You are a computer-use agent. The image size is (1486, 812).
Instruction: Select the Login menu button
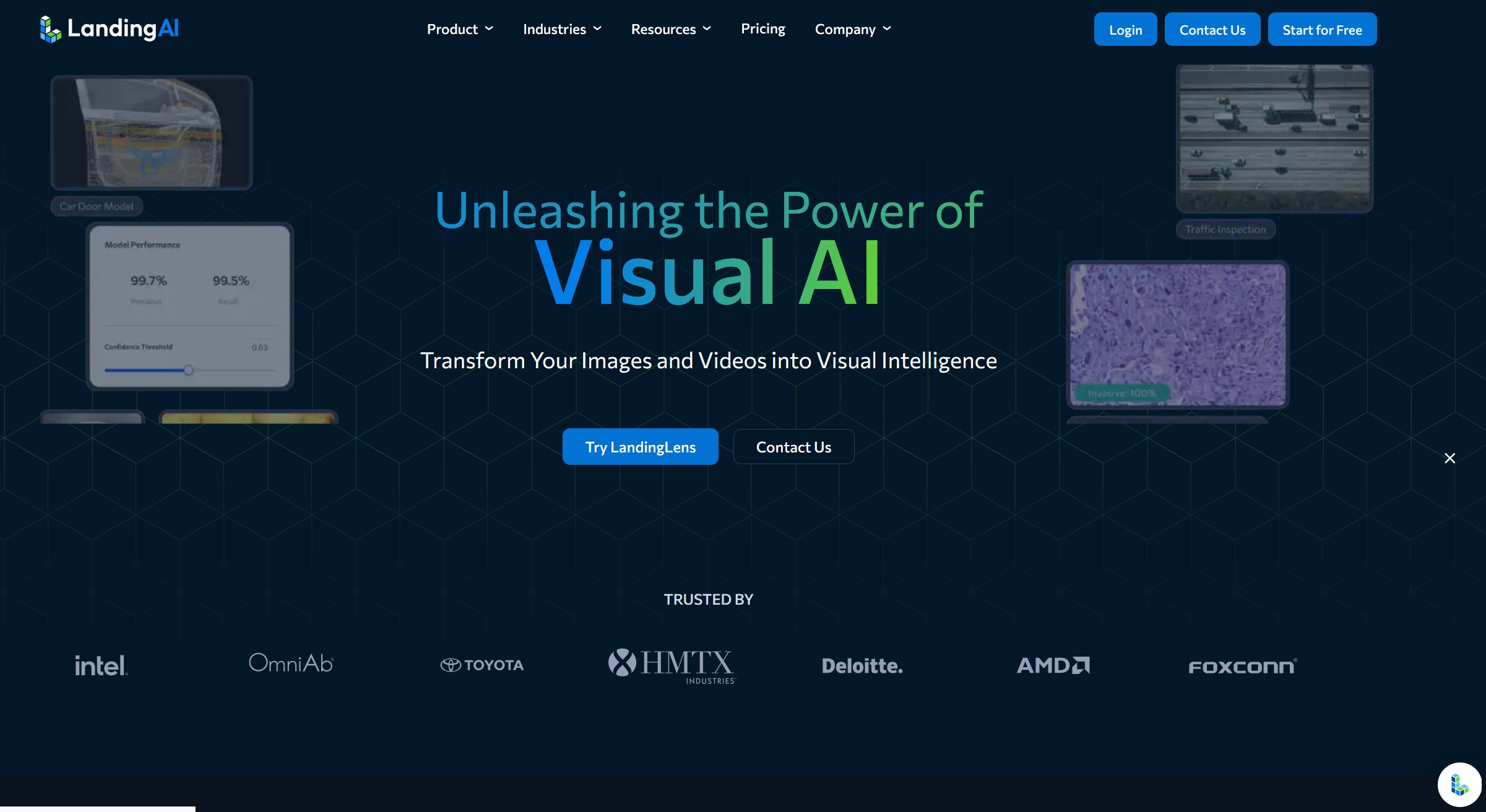(x=1125, y=29)
